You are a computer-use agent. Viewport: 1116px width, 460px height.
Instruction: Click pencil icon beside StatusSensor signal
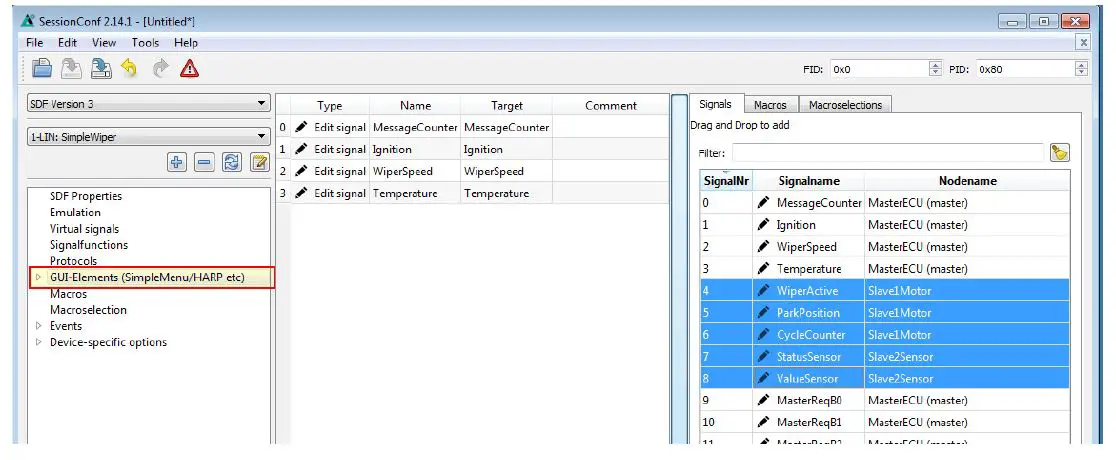(764, 357)
